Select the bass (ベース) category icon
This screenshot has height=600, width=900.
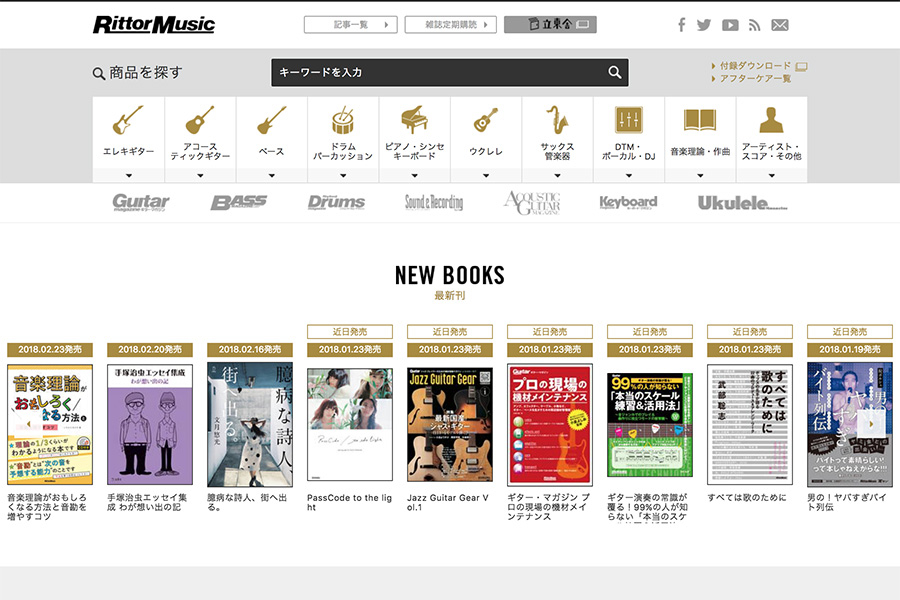point(271,119)
